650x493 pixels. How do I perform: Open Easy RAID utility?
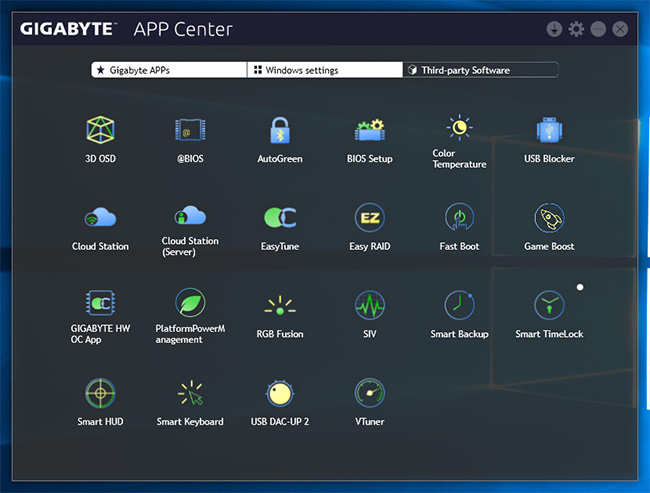(369, 218)
